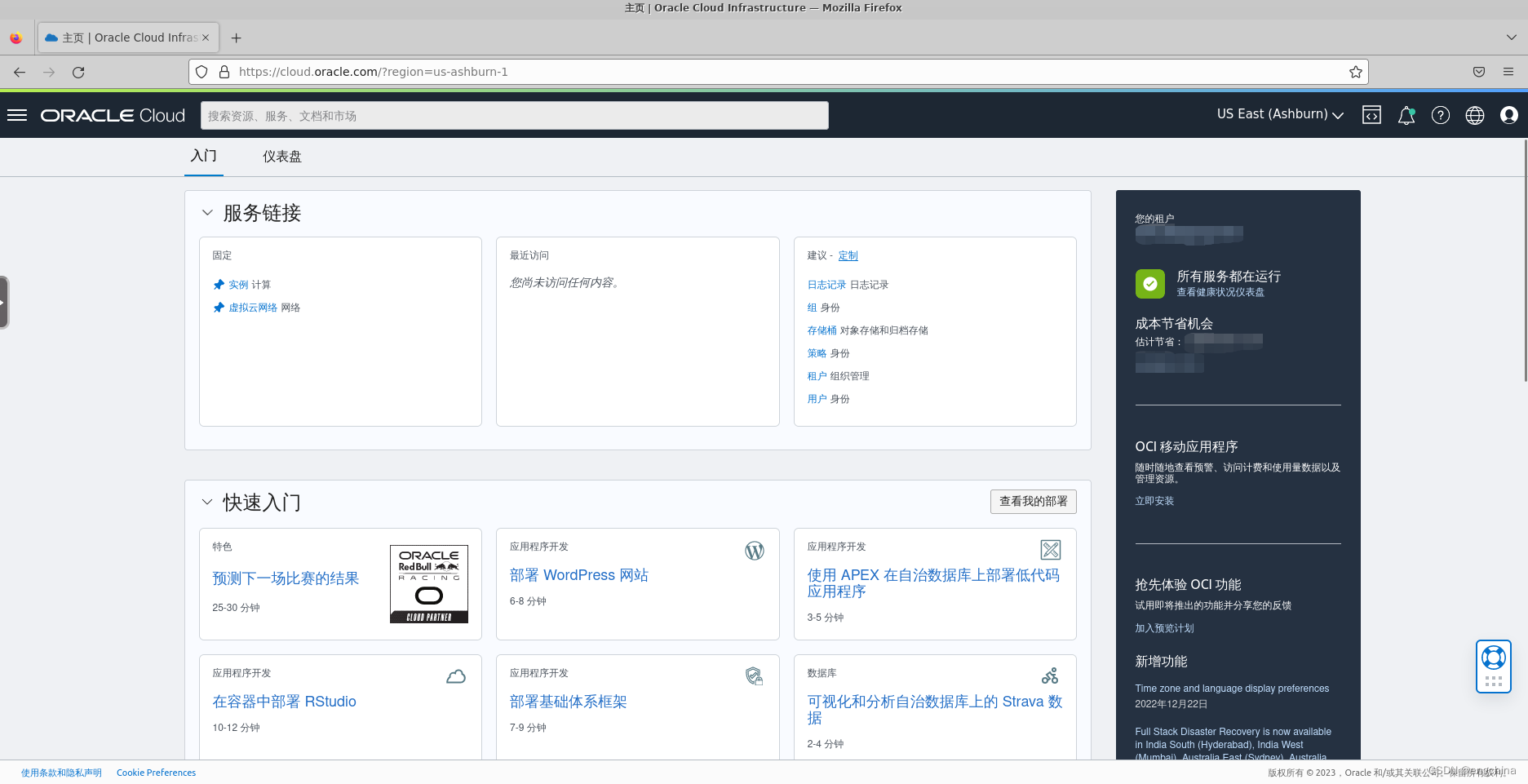Image resolution: width=1528 pixels, height=784 pixels.
Task: Open the language globe icon
Action: click(1475, 115)
